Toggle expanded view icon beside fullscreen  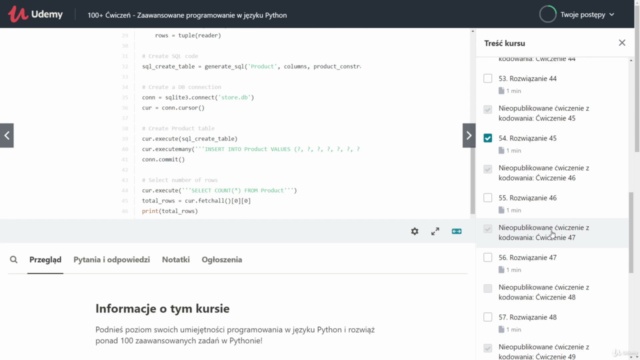456,231
